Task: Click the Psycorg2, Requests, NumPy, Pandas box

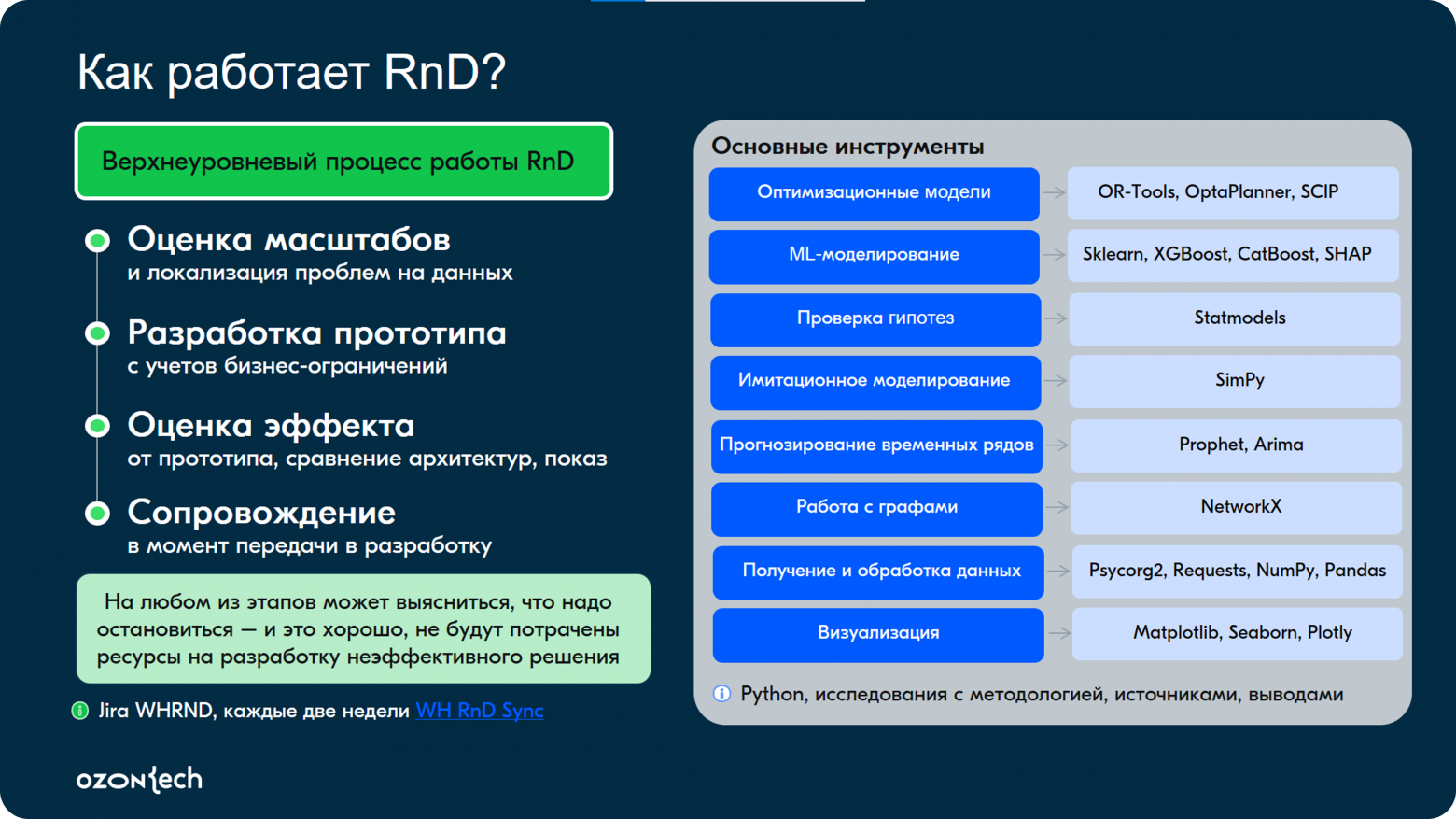Action: pos(1238,571)
